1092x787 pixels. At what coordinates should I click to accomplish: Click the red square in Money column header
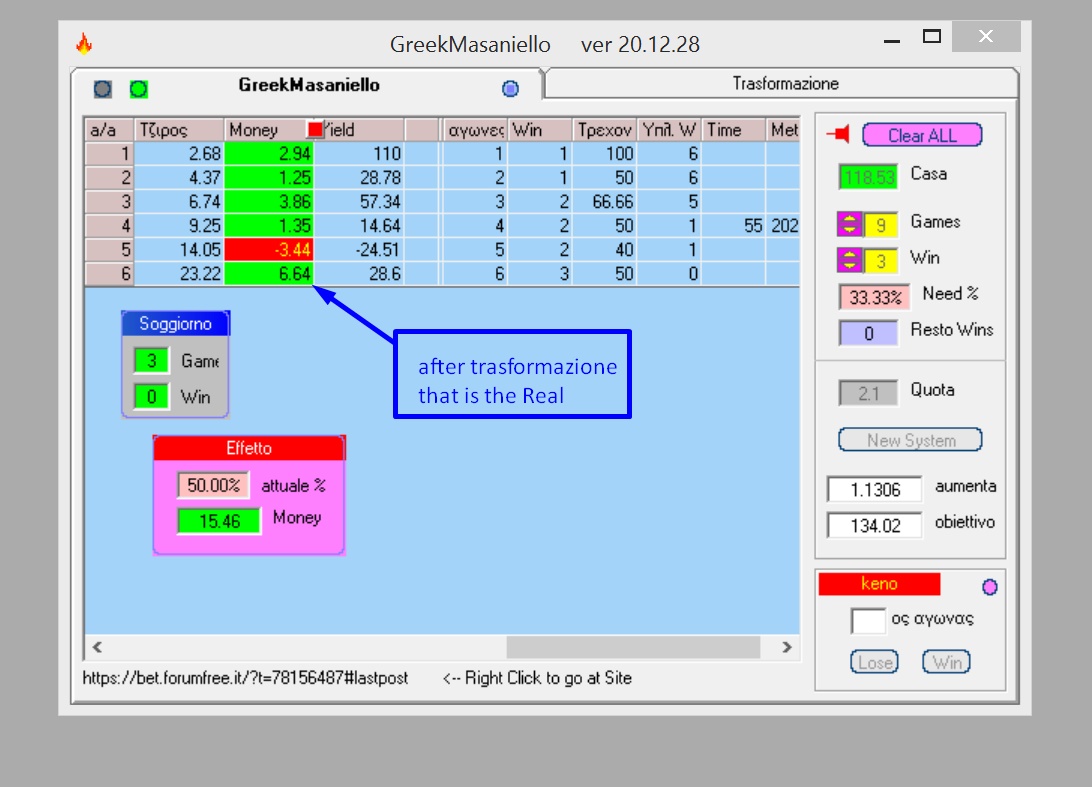[x=315, y=130]
